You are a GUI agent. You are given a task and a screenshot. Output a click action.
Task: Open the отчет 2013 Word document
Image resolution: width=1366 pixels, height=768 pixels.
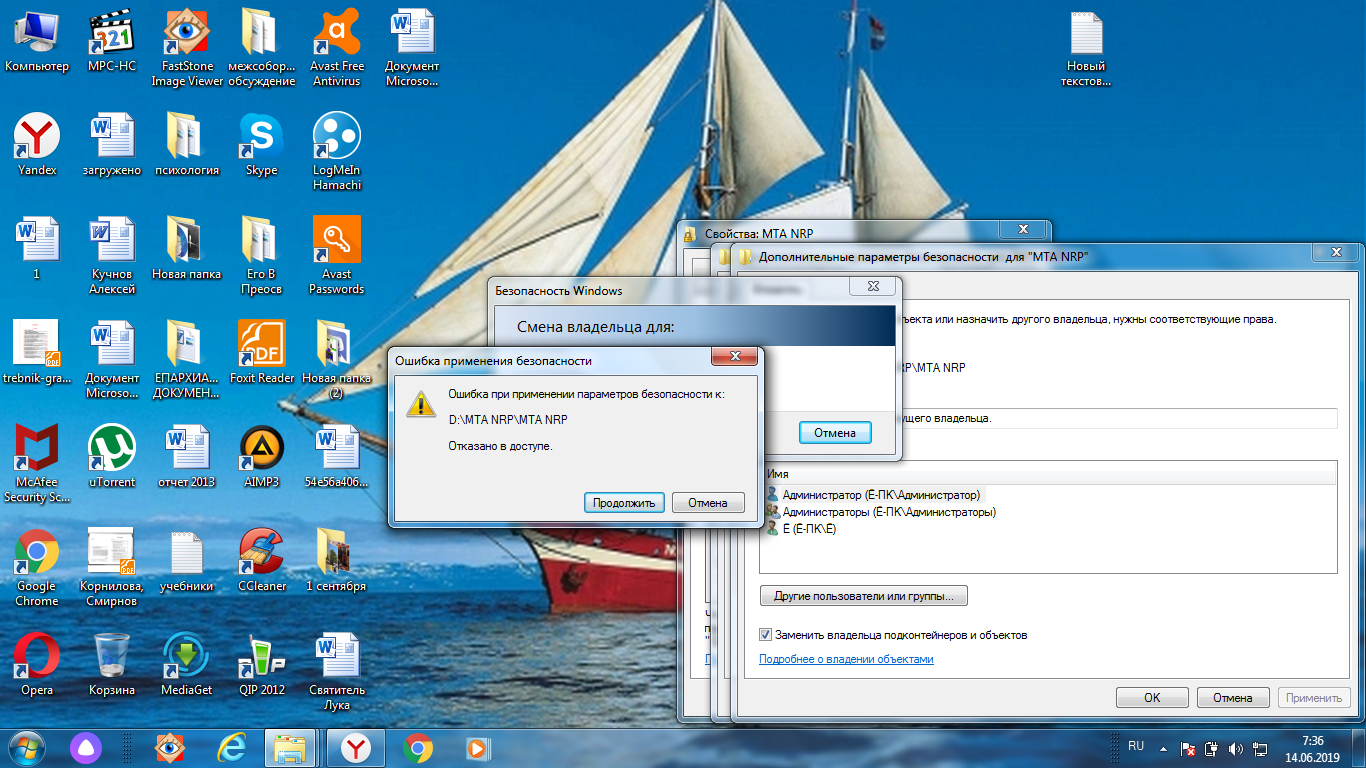coord(187,457)
